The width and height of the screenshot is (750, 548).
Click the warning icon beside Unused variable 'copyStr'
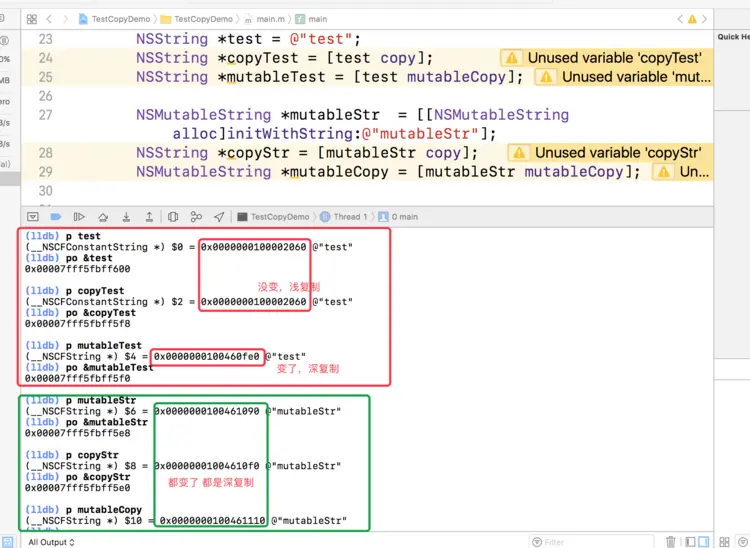518,153
